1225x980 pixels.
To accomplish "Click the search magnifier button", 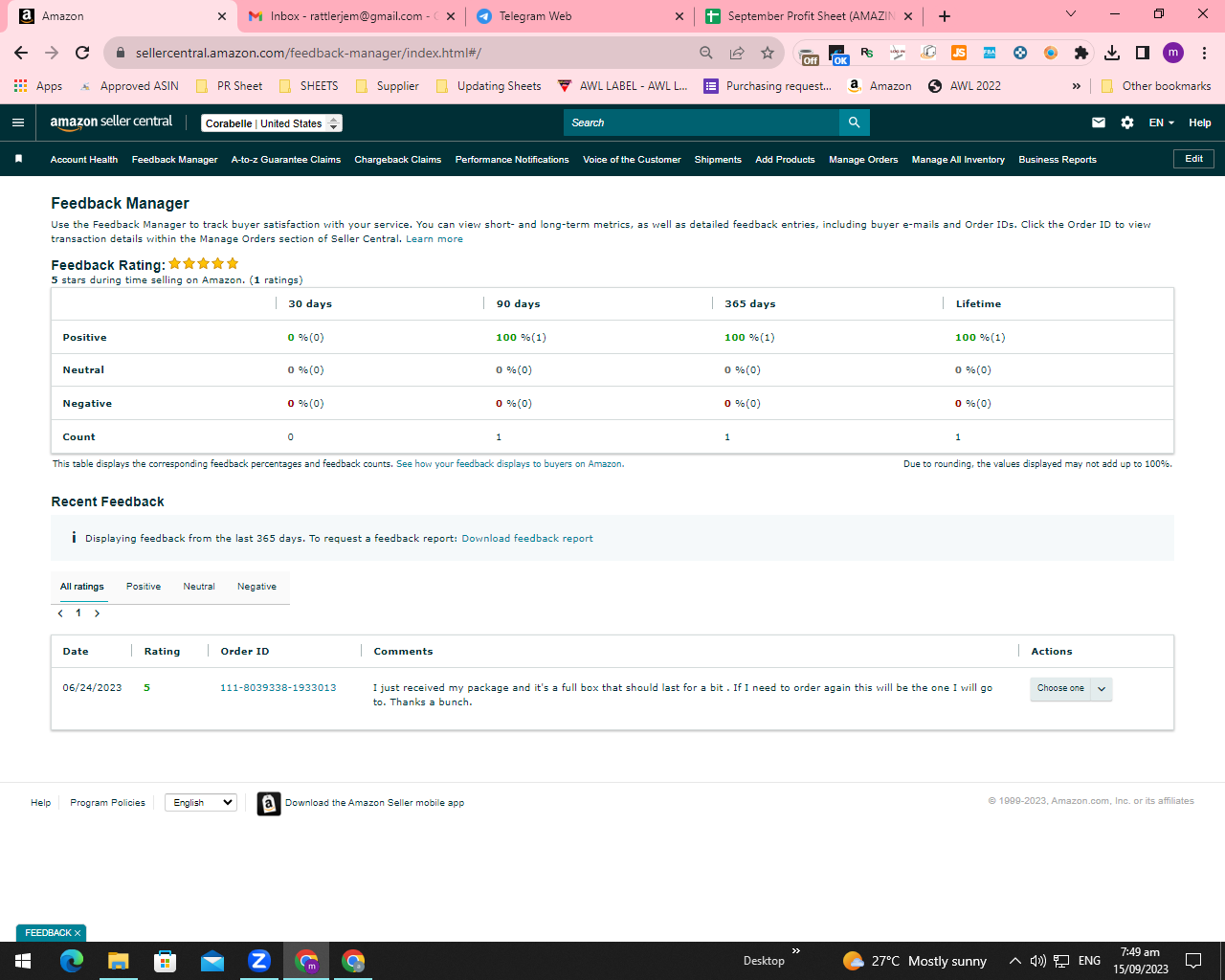I will (x=854, y=122).
